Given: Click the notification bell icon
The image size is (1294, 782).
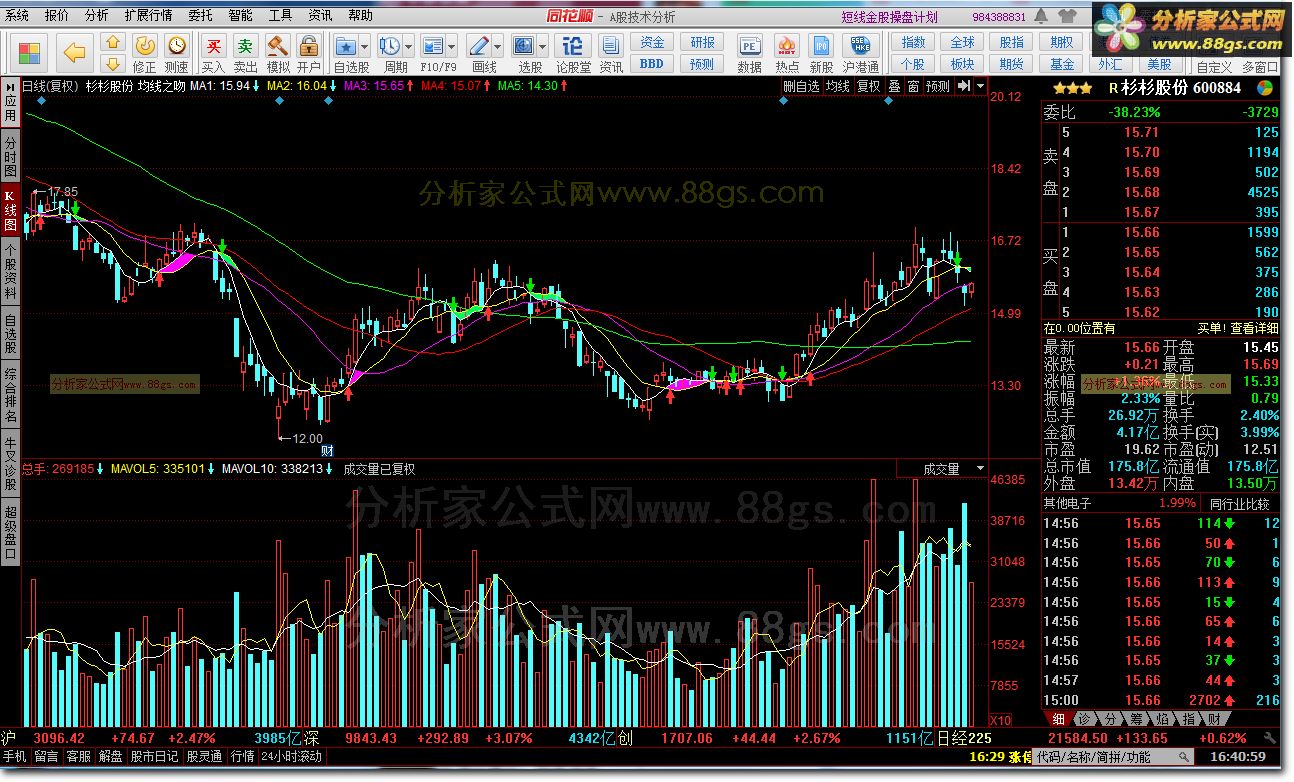Looking at the screenshot, I should coord(1041,16).
